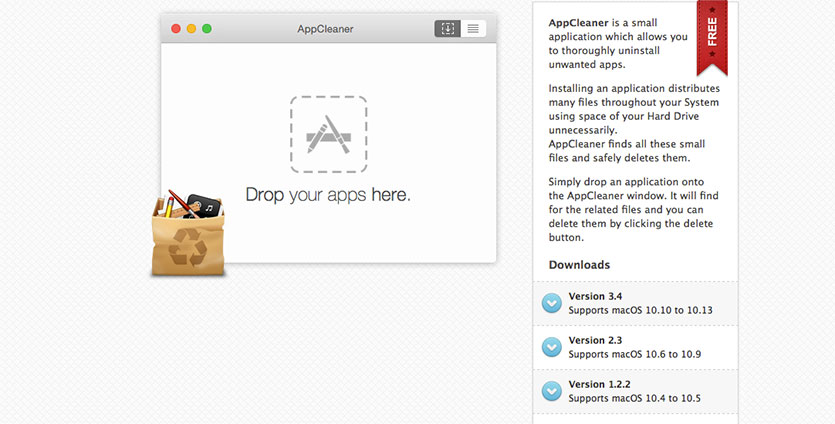
Task: Minimize AppCleaner with the yellow button
Action: click(x=191, y=29)
